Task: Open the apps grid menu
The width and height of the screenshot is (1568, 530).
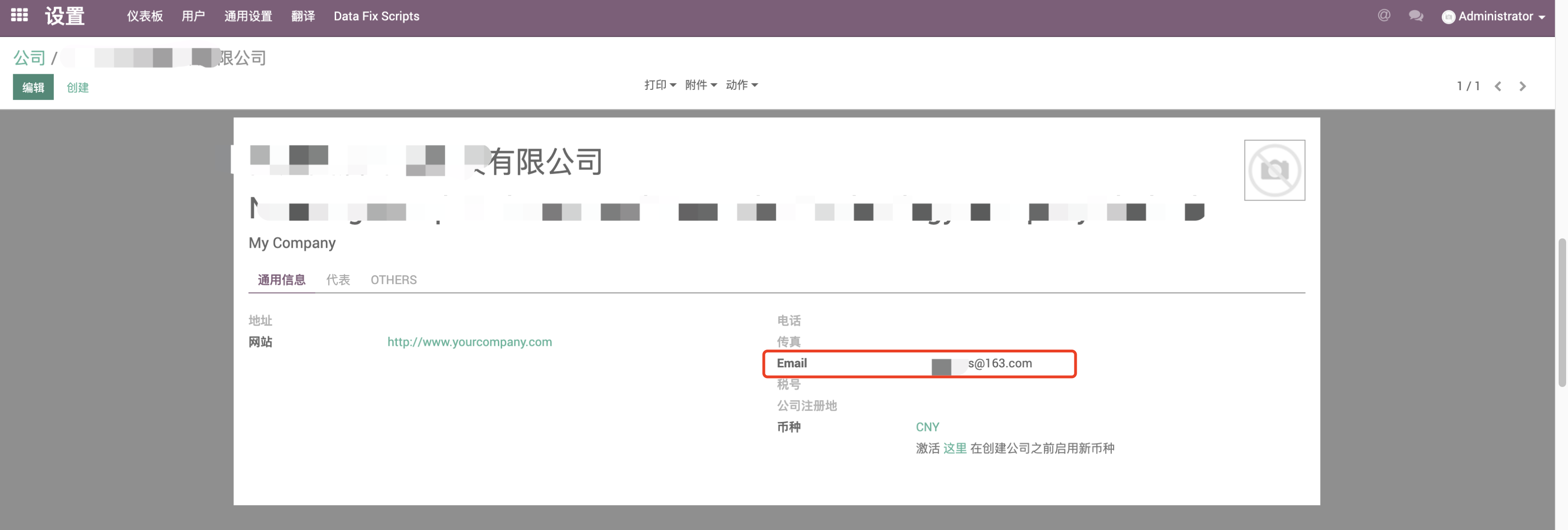Action: tap(19, 16)
